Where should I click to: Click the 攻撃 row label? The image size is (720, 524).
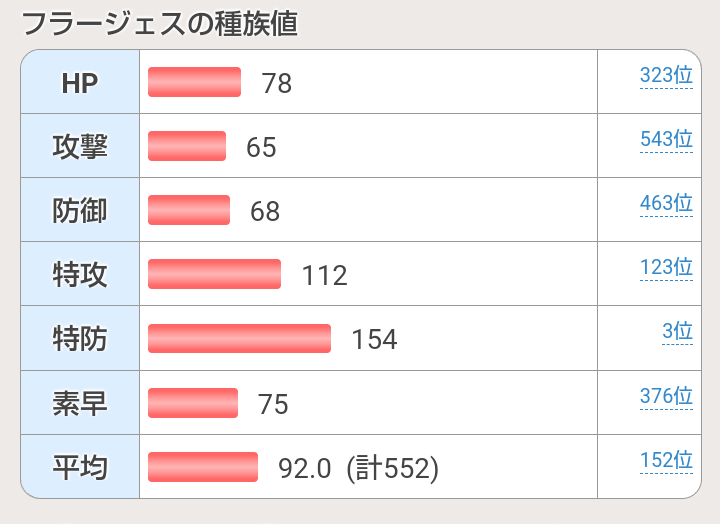coord(80,147)
